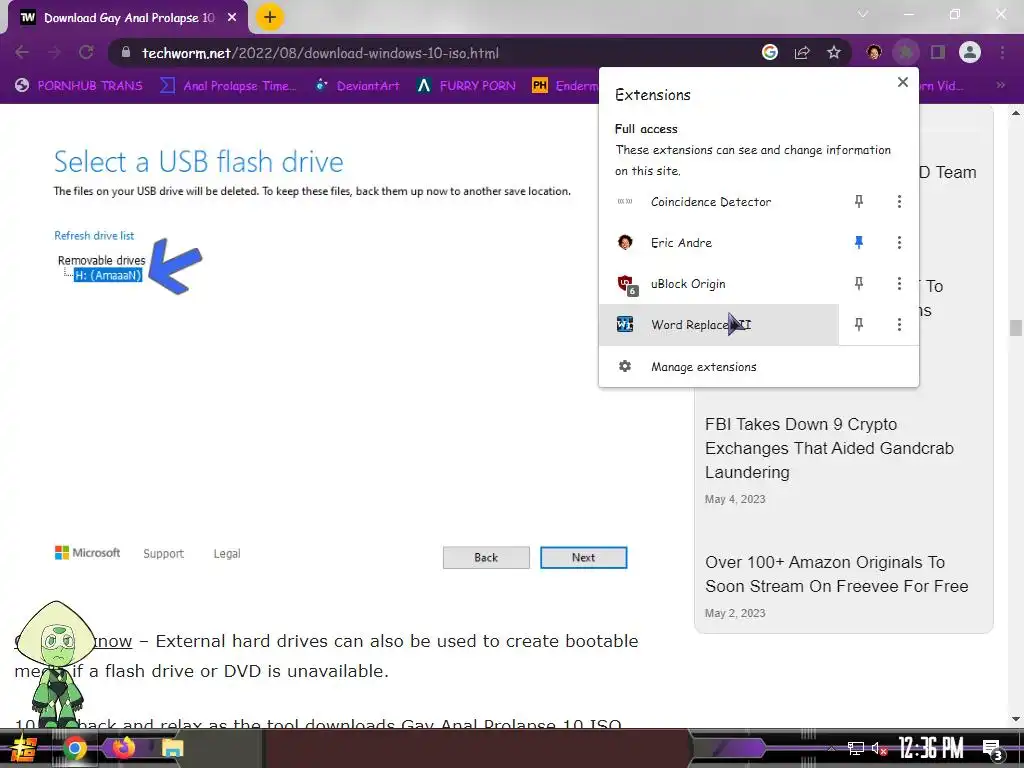The height and width of the screenshot is (768, 1024).
Task: Go back to previous page
Action: pyautogui.click(x=22, y=52)
